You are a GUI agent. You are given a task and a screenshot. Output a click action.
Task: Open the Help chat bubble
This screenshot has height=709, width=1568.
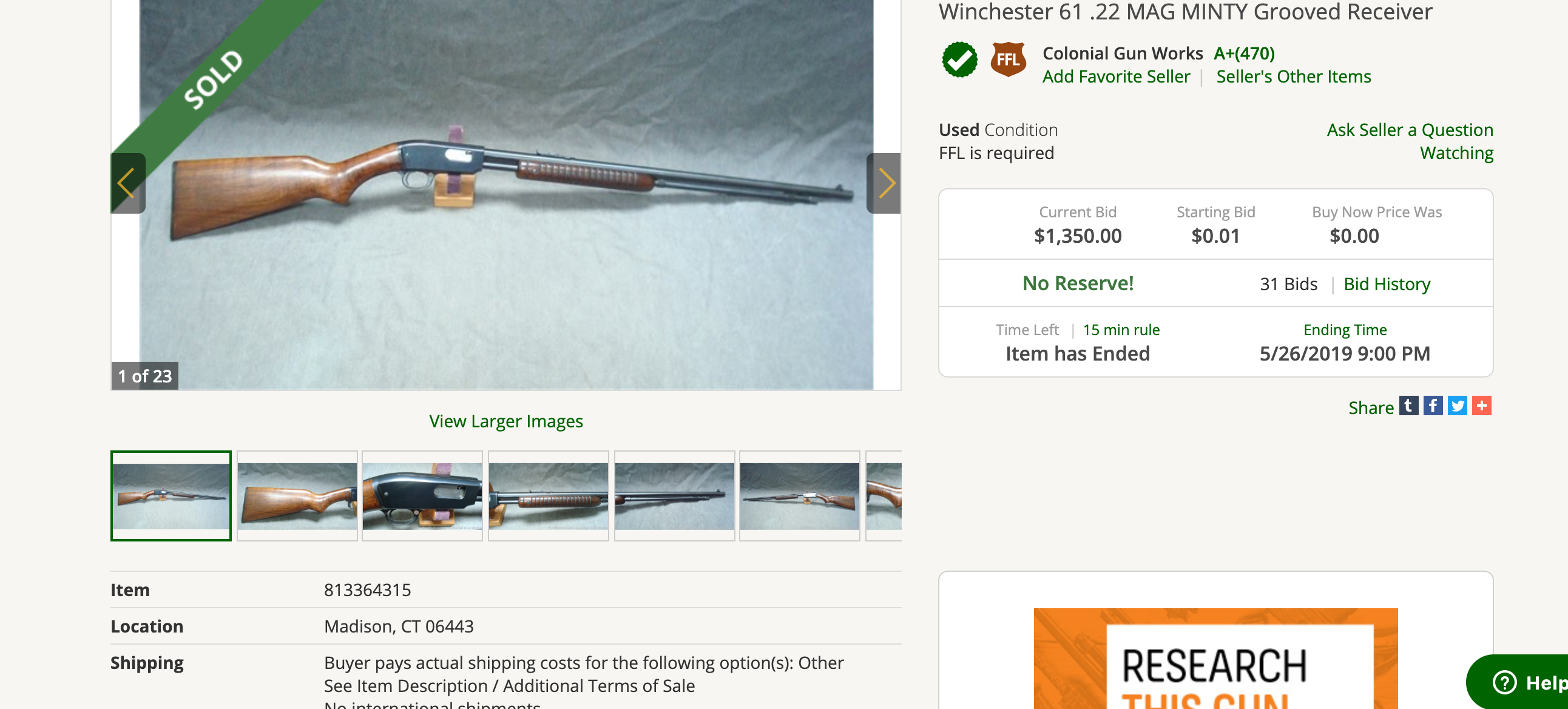(x=1520, y=683)
